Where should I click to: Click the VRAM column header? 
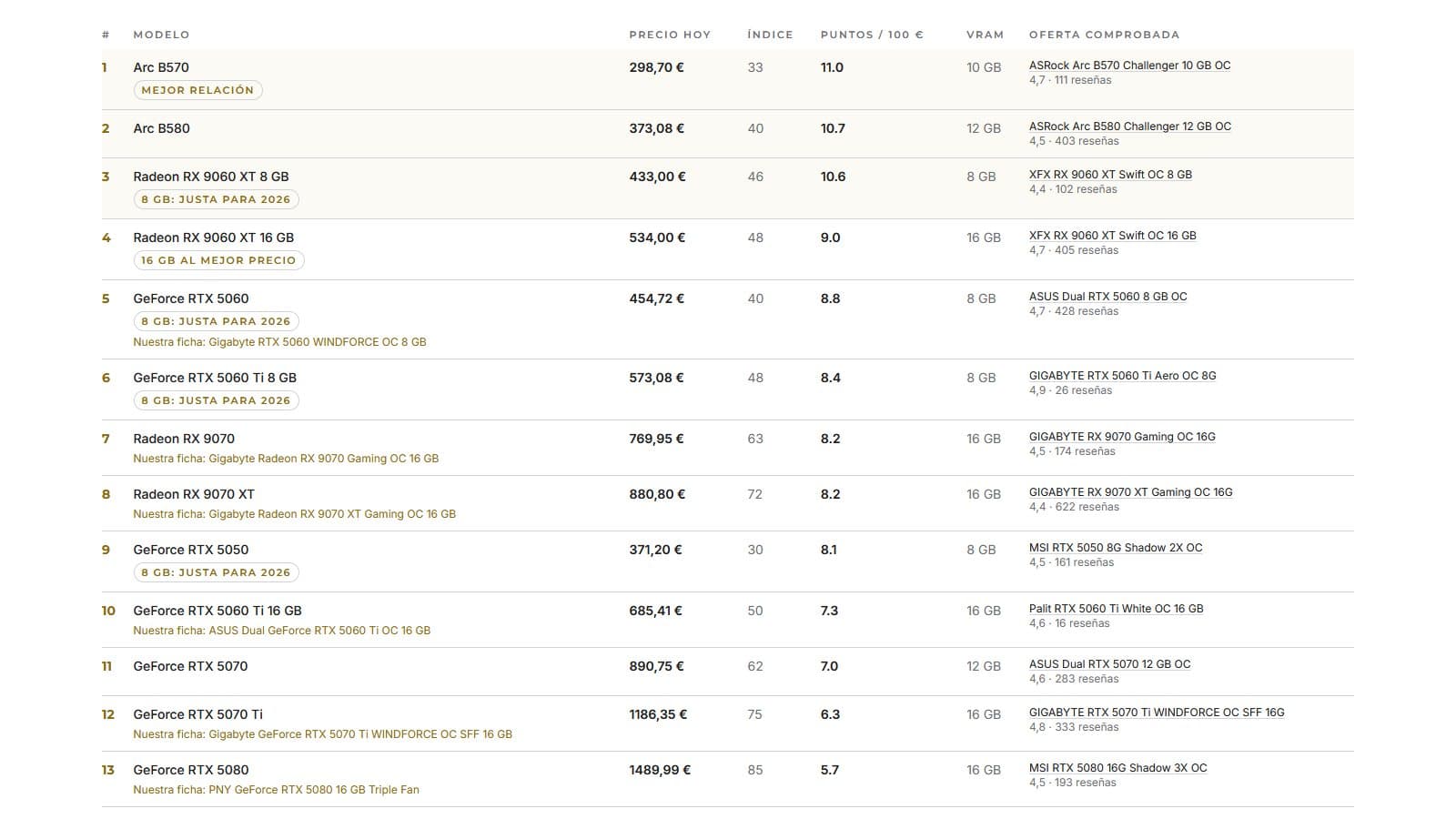[985, 35]
